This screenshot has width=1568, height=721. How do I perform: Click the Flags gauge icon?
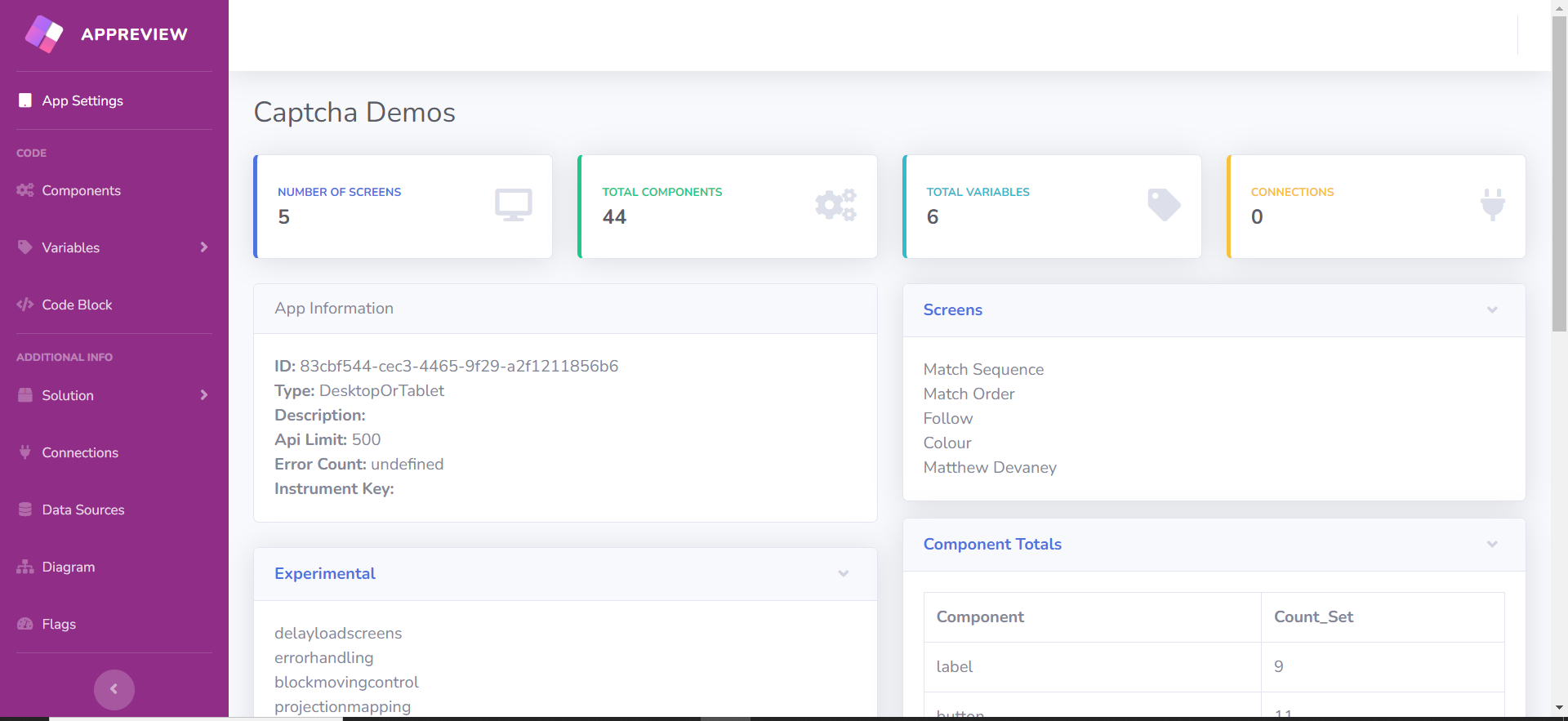click(25, 624)
